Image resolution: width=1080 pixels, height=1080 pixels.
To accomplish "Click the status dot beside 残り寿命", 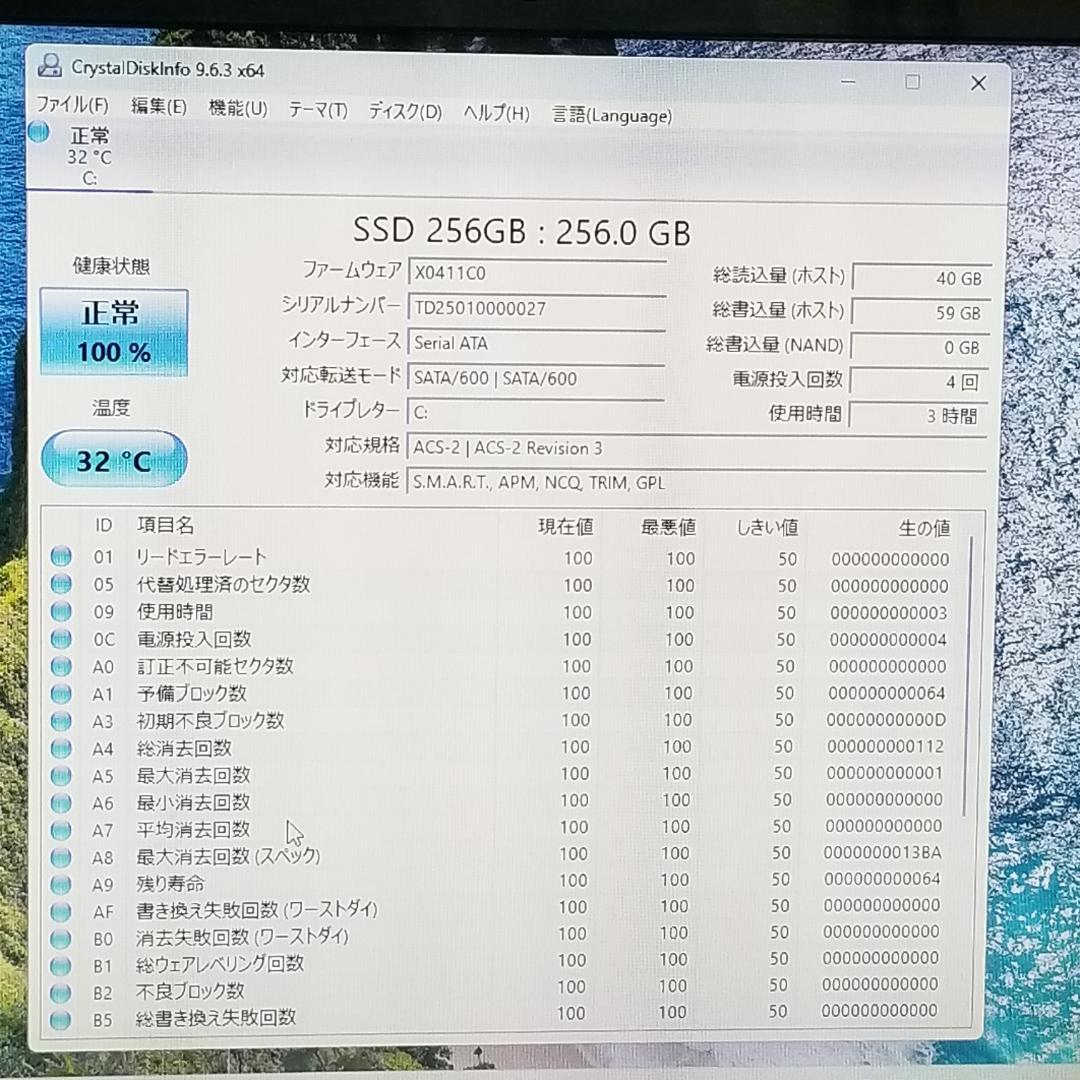I will click(x=60, y=884).
